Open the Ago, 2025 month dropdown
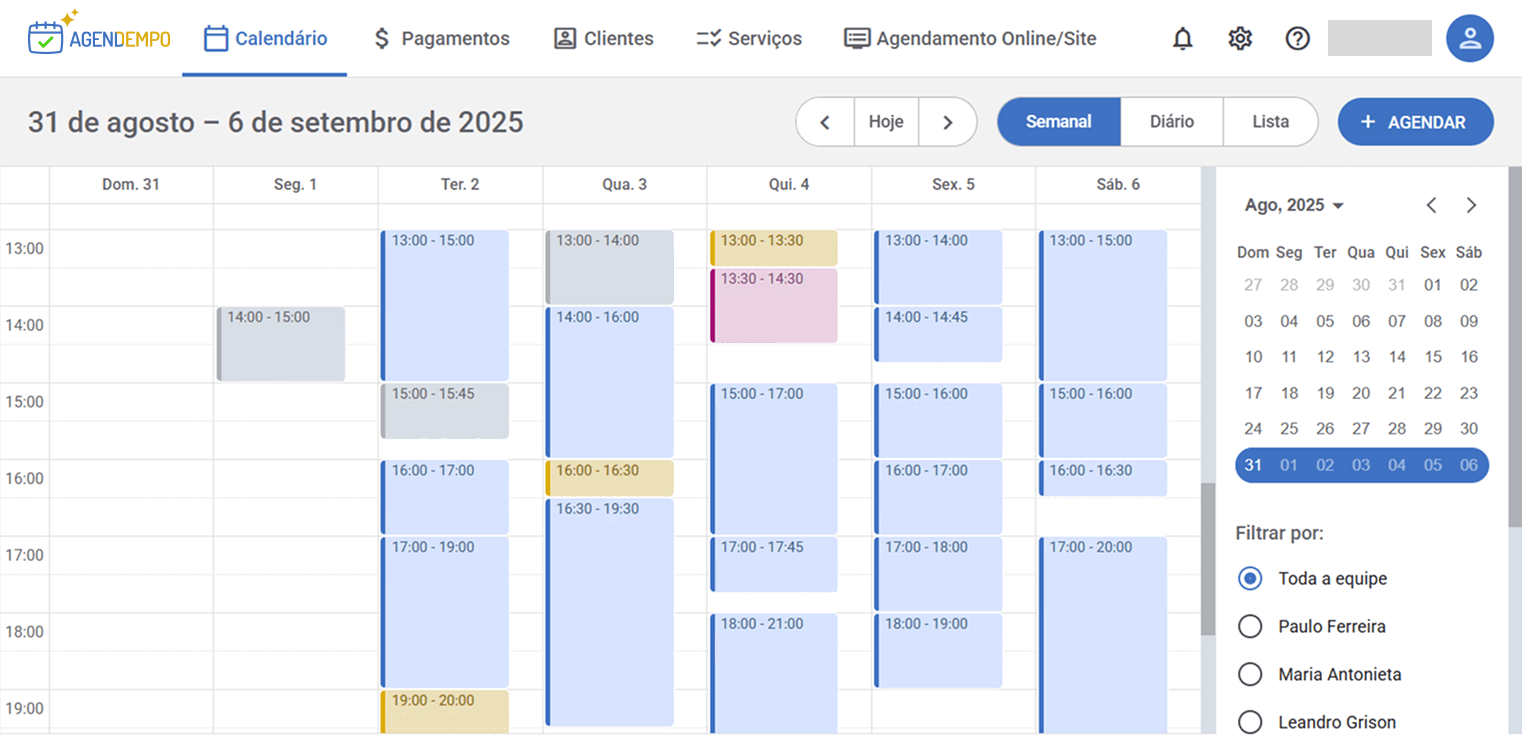This screenshot has height=736, width=1522. 1294,204
